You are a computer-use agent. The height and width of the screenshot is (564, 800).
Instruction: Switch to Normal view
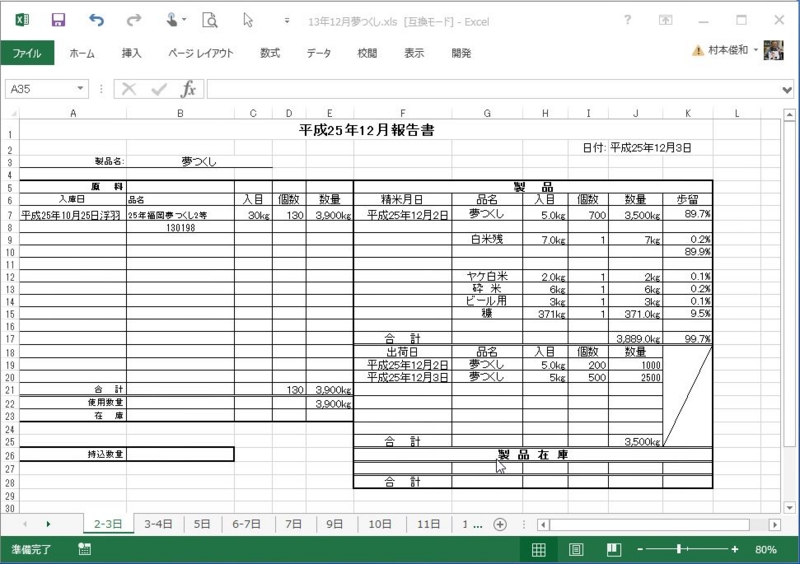[x=538, y=549]
